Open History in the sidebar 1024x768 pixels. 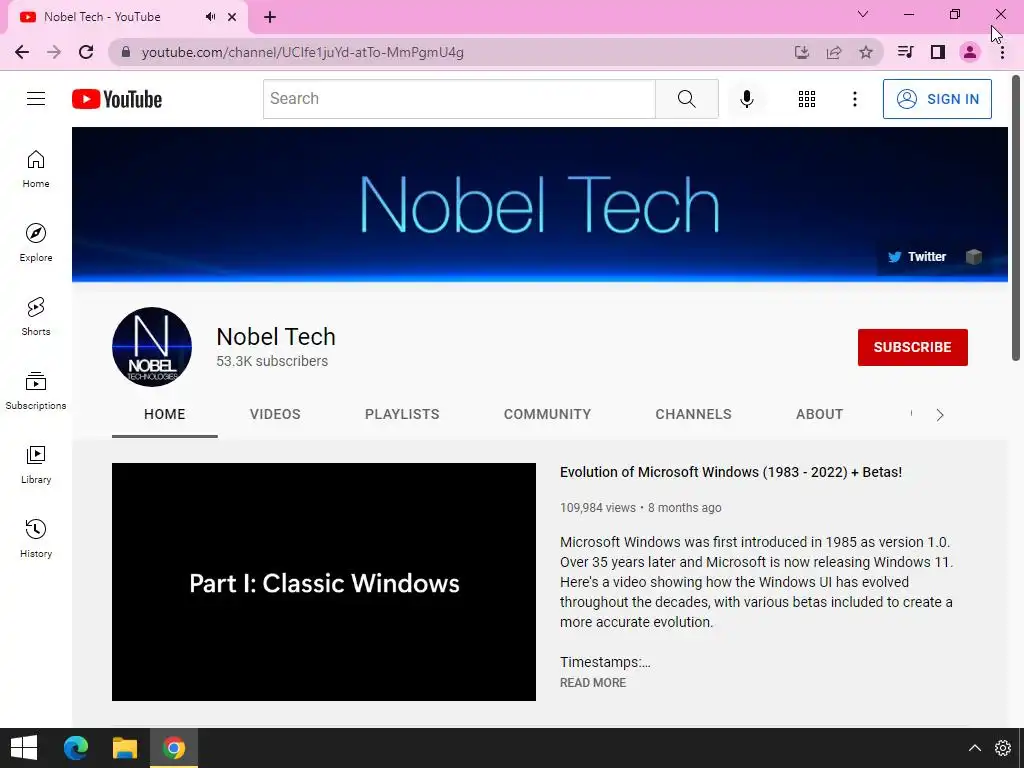pyautogui.click(x=36, y=539)
